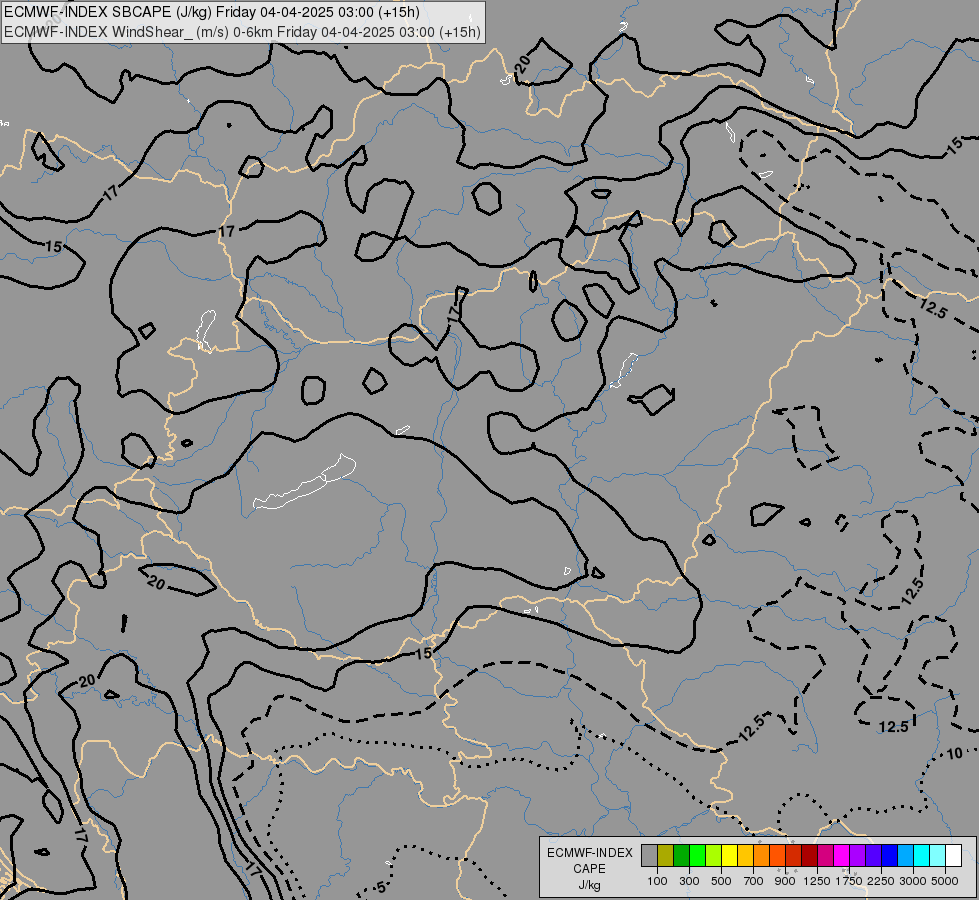Click the dotted contour label 10
The image size is (979, 900).
pyautogui.click(x=954, y=754)
